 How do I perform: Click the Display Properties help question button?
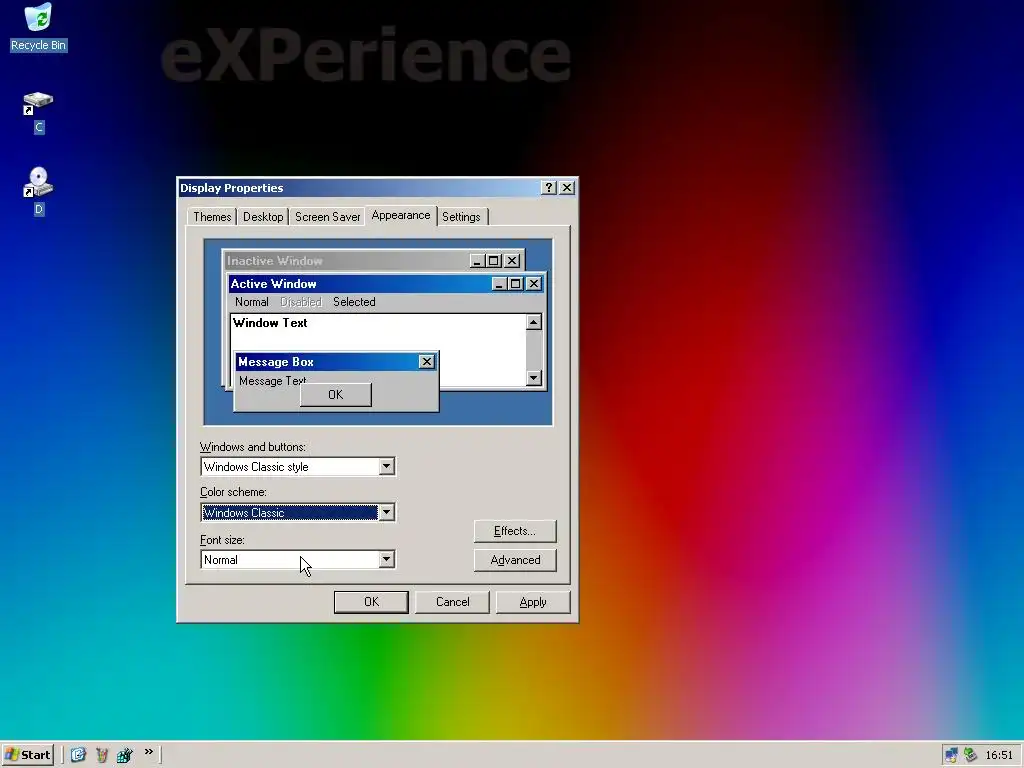549,188
